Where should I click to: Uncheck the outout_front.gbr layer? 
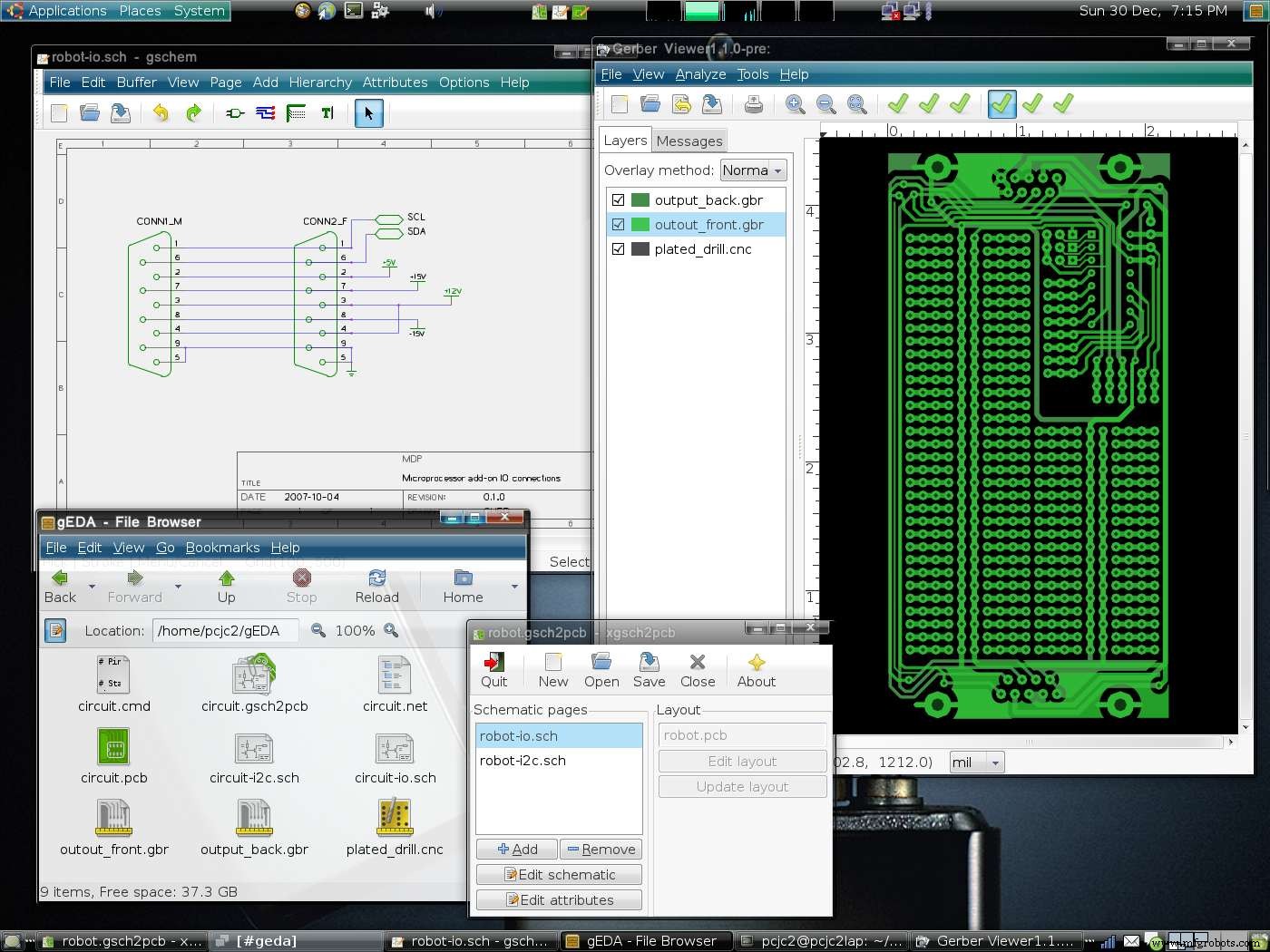coord(618,224)
